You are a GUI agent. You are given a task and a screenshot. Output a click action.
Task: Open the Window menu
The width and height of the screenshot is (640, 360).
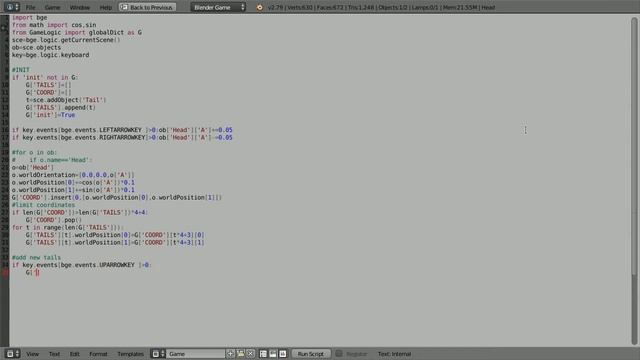80,7
